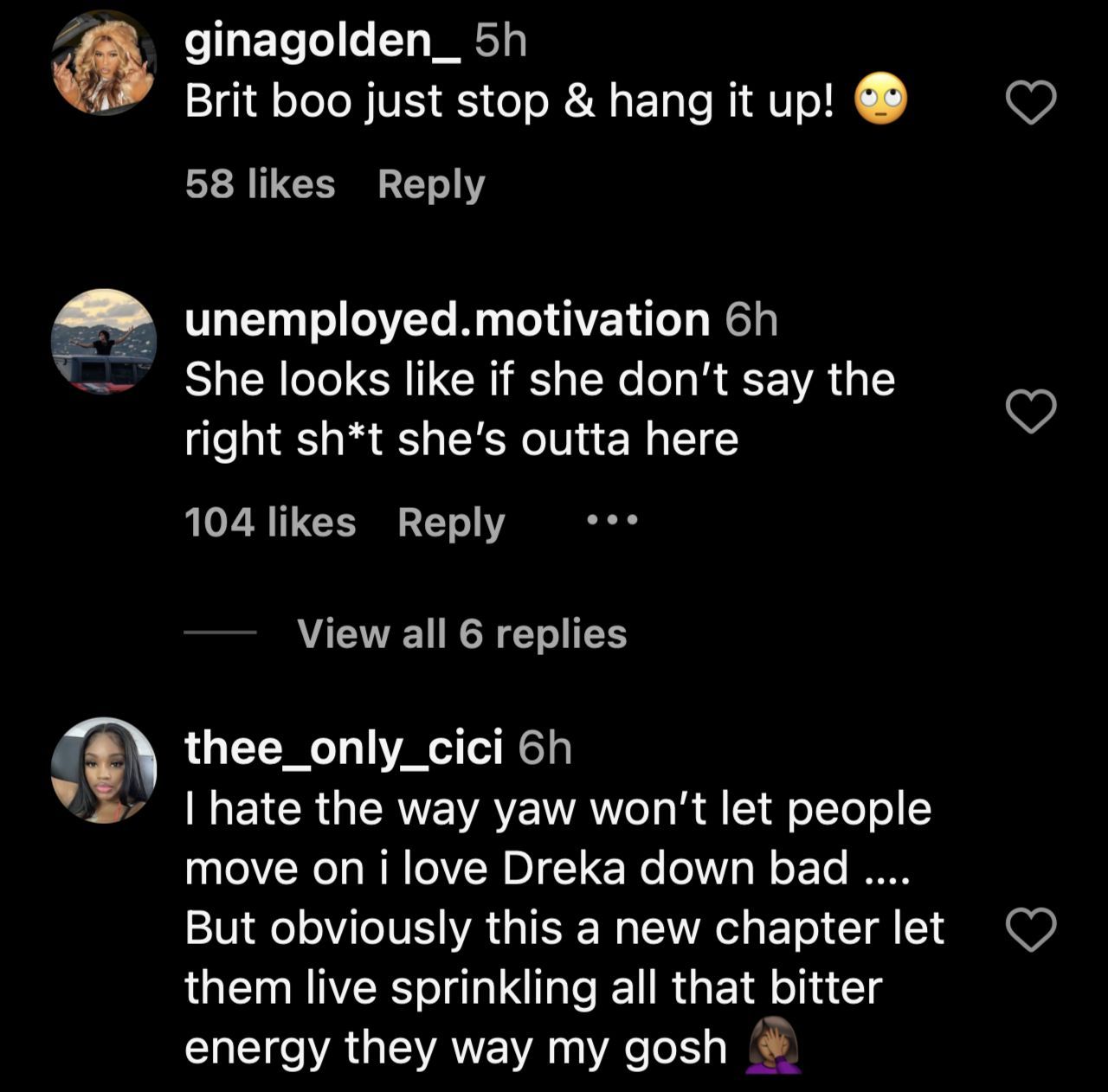Go to the thee_only_cici username link
1108x1092 pixels.
(x=344, y=748)
